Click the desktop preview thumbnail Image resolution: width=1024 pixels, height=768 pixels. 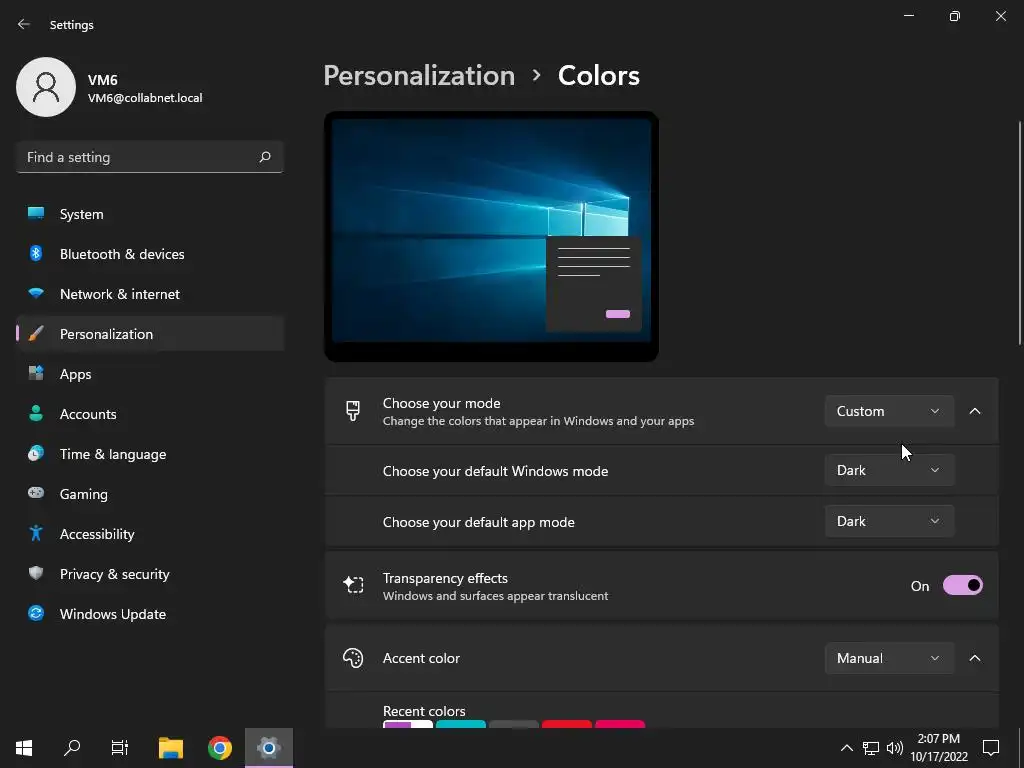pos(491,236)
